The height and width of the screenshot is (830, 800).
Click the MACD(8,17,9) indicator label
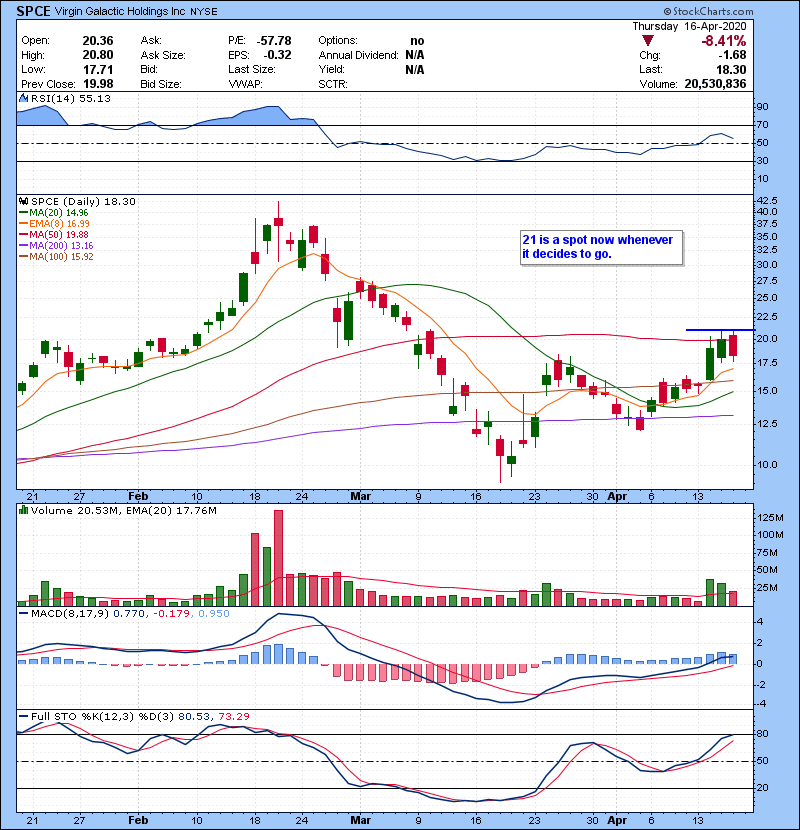point(70,614)
